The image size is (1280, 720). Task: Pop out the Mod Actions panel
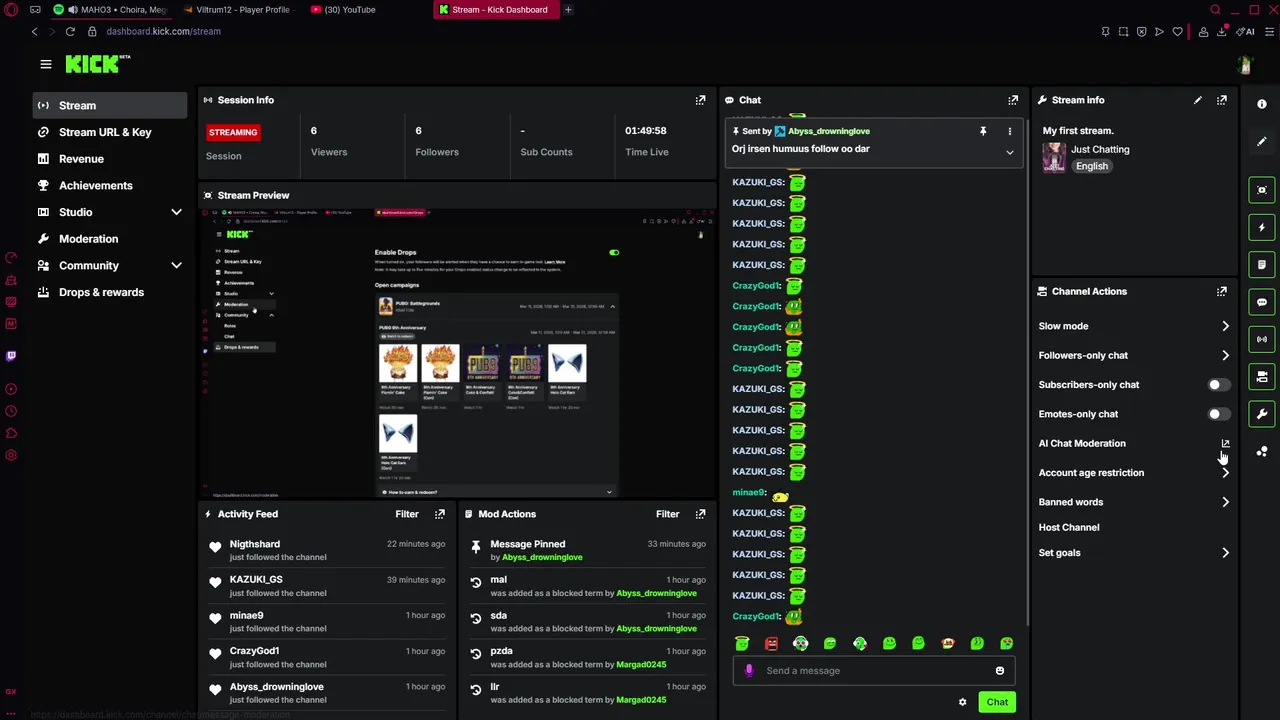pos(700,514)
